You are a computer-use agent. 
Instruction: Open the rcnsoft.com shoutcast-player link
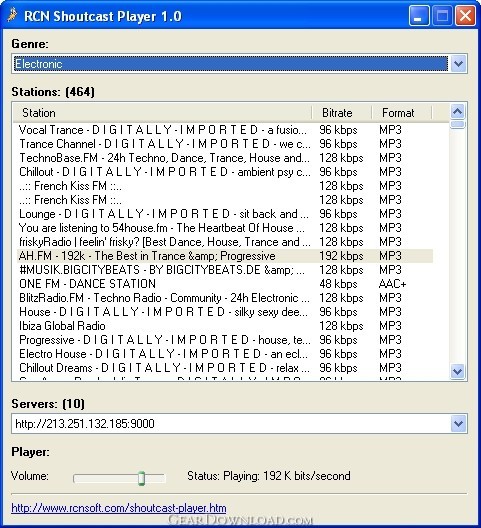coord(119,508)
